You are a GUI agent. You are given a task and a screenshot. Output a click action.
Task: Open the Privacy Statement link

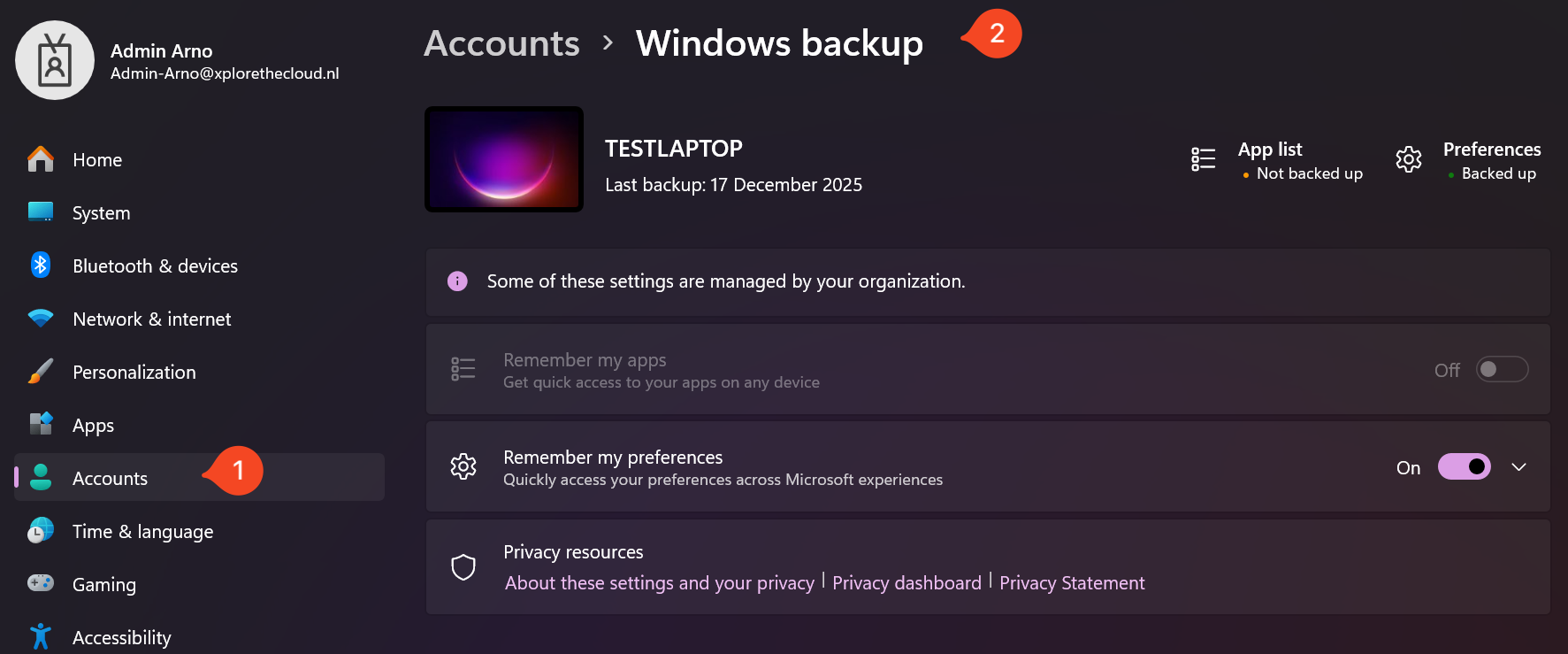(1072, 583)
